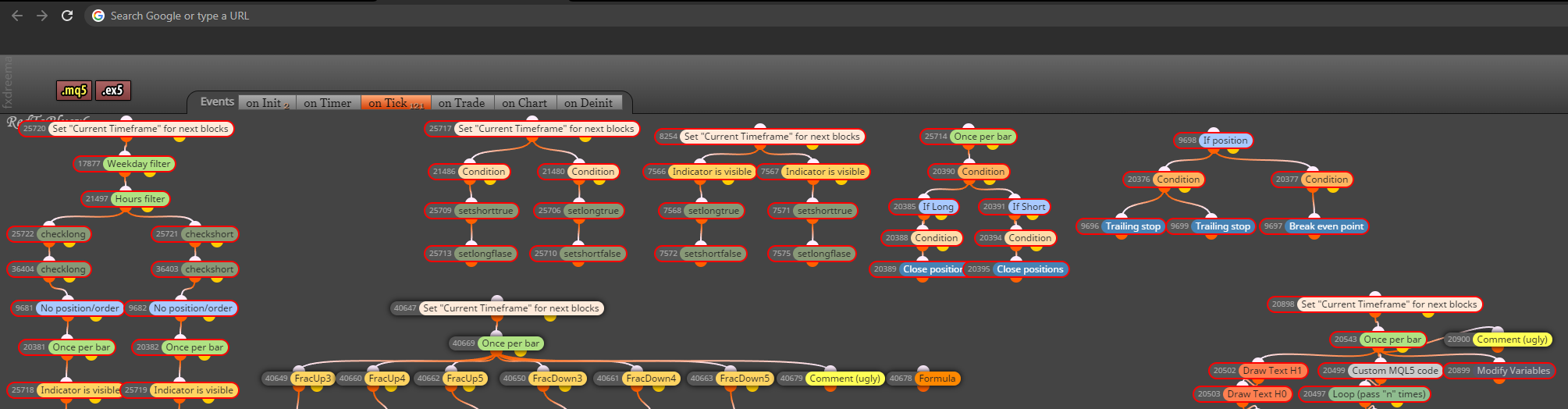Screen dimensions: 1568x409
Task: Select the Custom MQL5 code block
Action: (1381, 371)
